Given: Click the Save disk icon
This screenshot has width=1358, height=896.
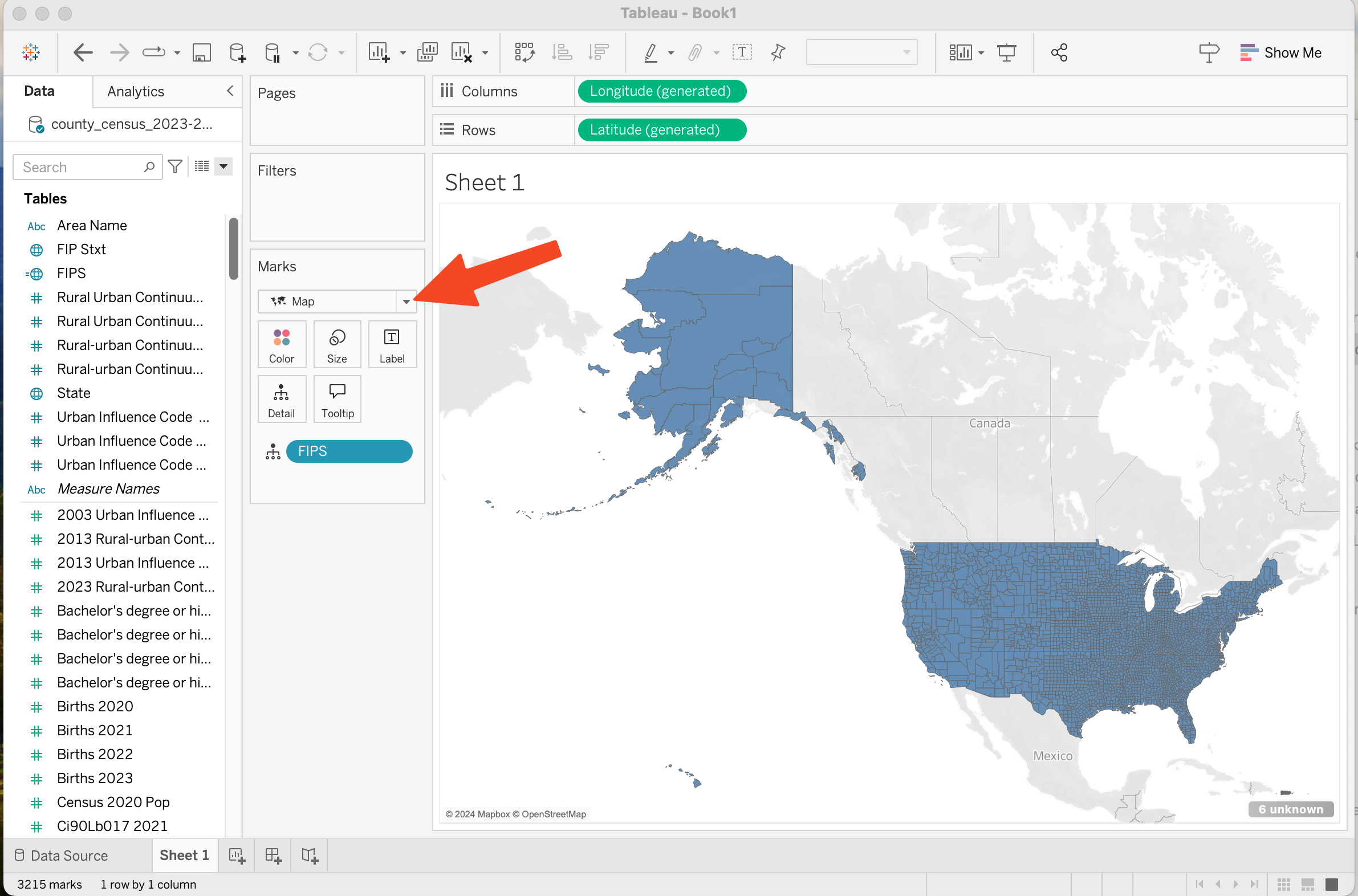Looking at the screenshot, I should [x=201, y=52].
